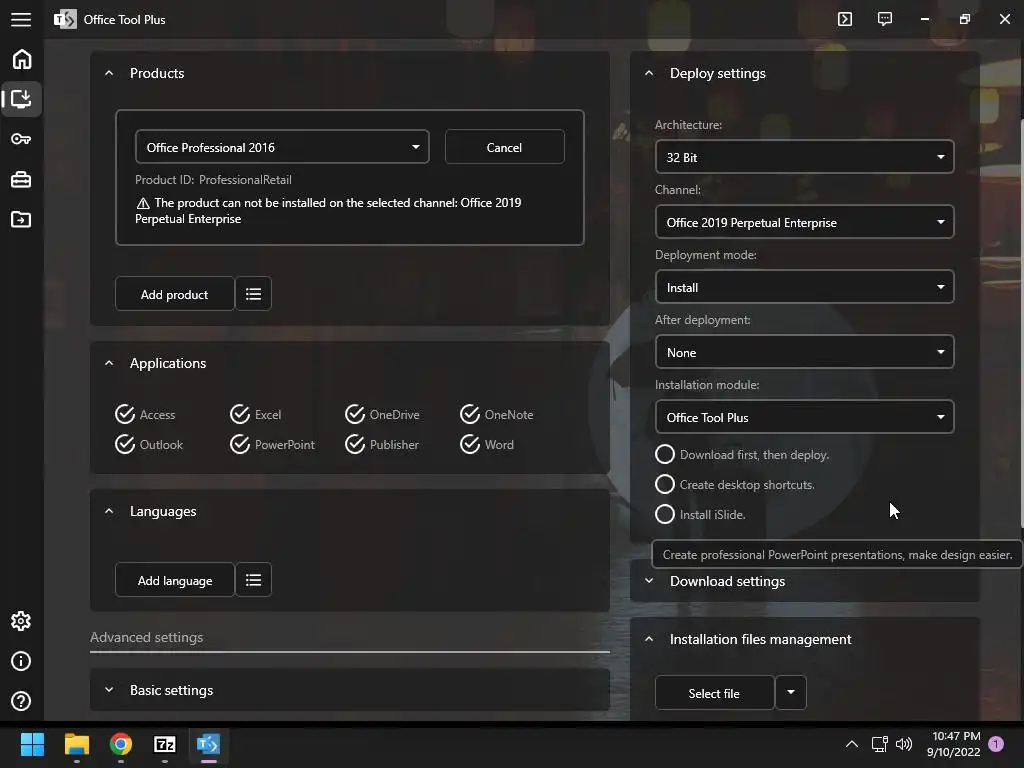Open the About info icon
Screen dimensions: 1024x768
coord(21,662)
